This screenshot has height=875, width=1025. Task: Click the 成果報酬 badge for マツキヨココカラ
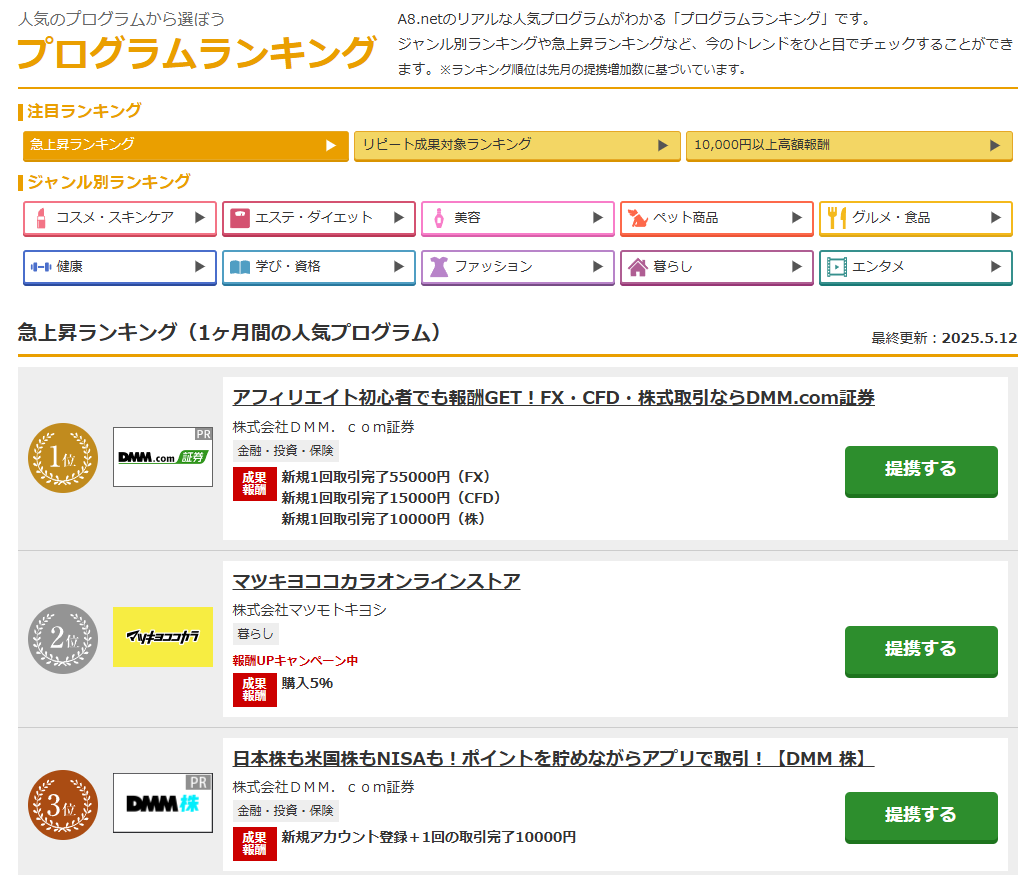(255, 689)
